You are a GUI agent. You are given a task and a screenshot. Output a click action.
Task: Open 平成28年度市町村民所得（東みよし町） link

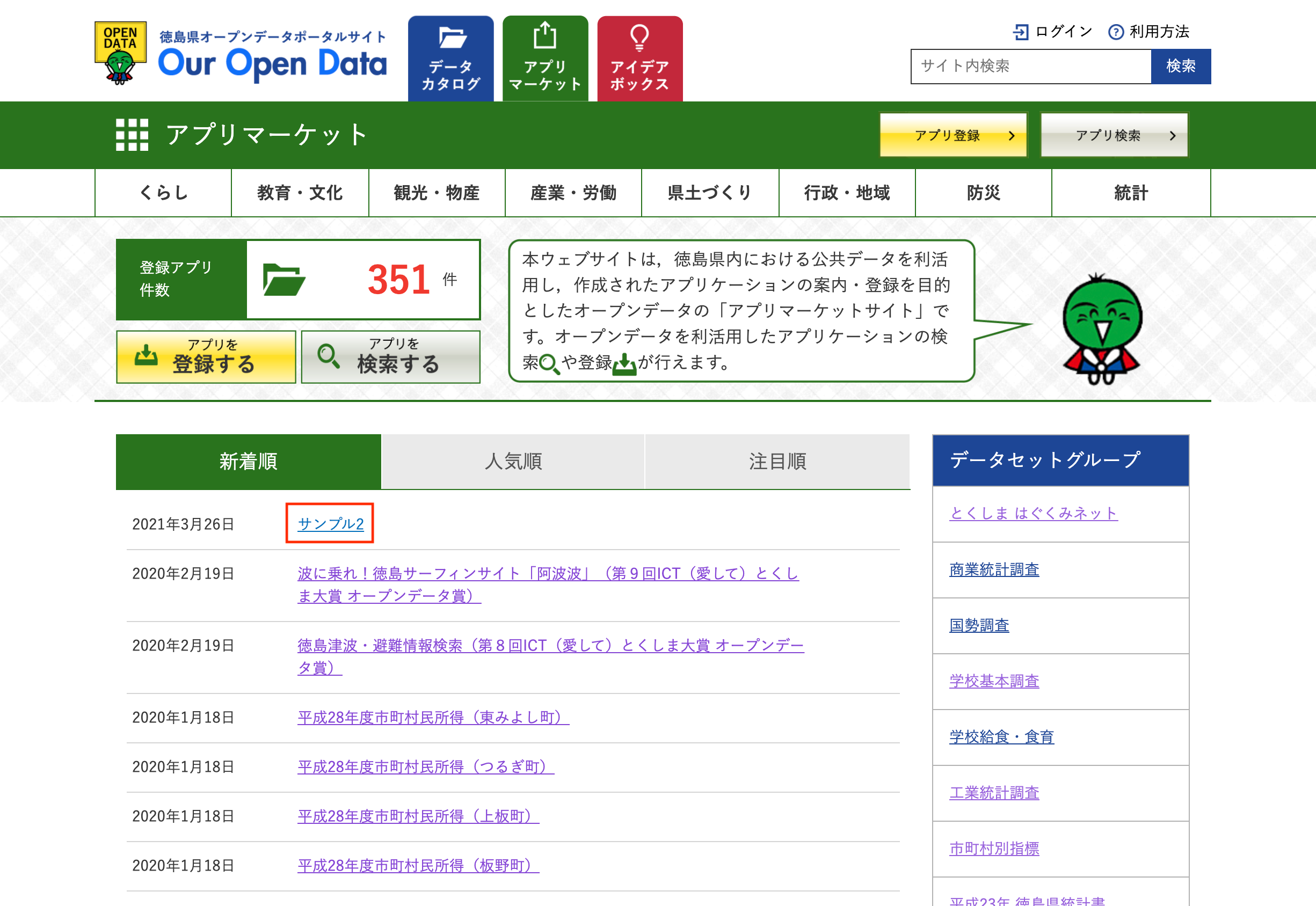pos(433,718)
